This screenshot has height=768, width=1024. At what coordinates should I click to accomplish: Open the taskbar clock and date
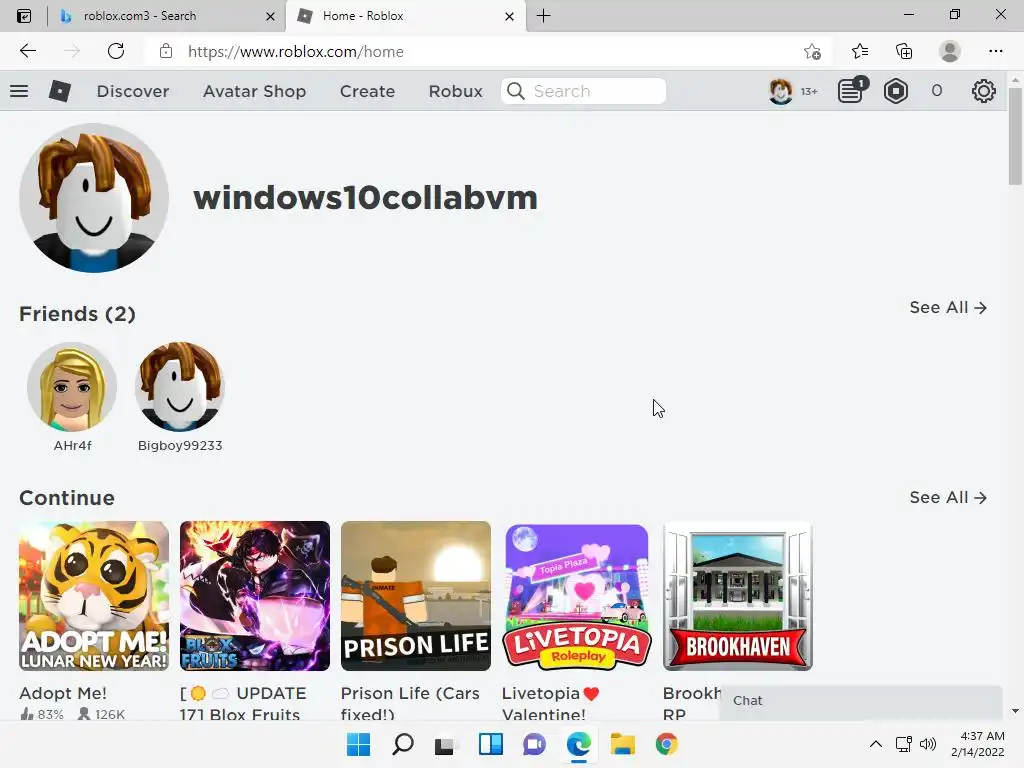(x=978, y=744)
